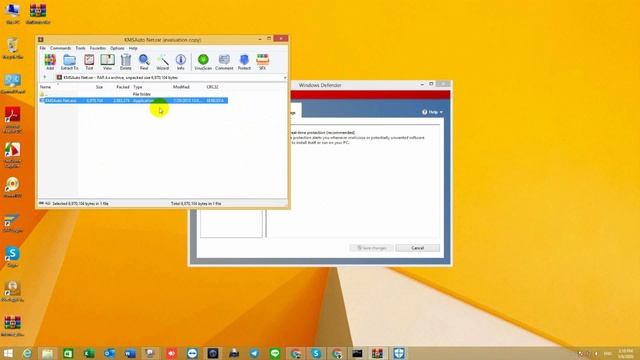Sort list by the Modified column
The image size is (640, 360).
(181, 87)
